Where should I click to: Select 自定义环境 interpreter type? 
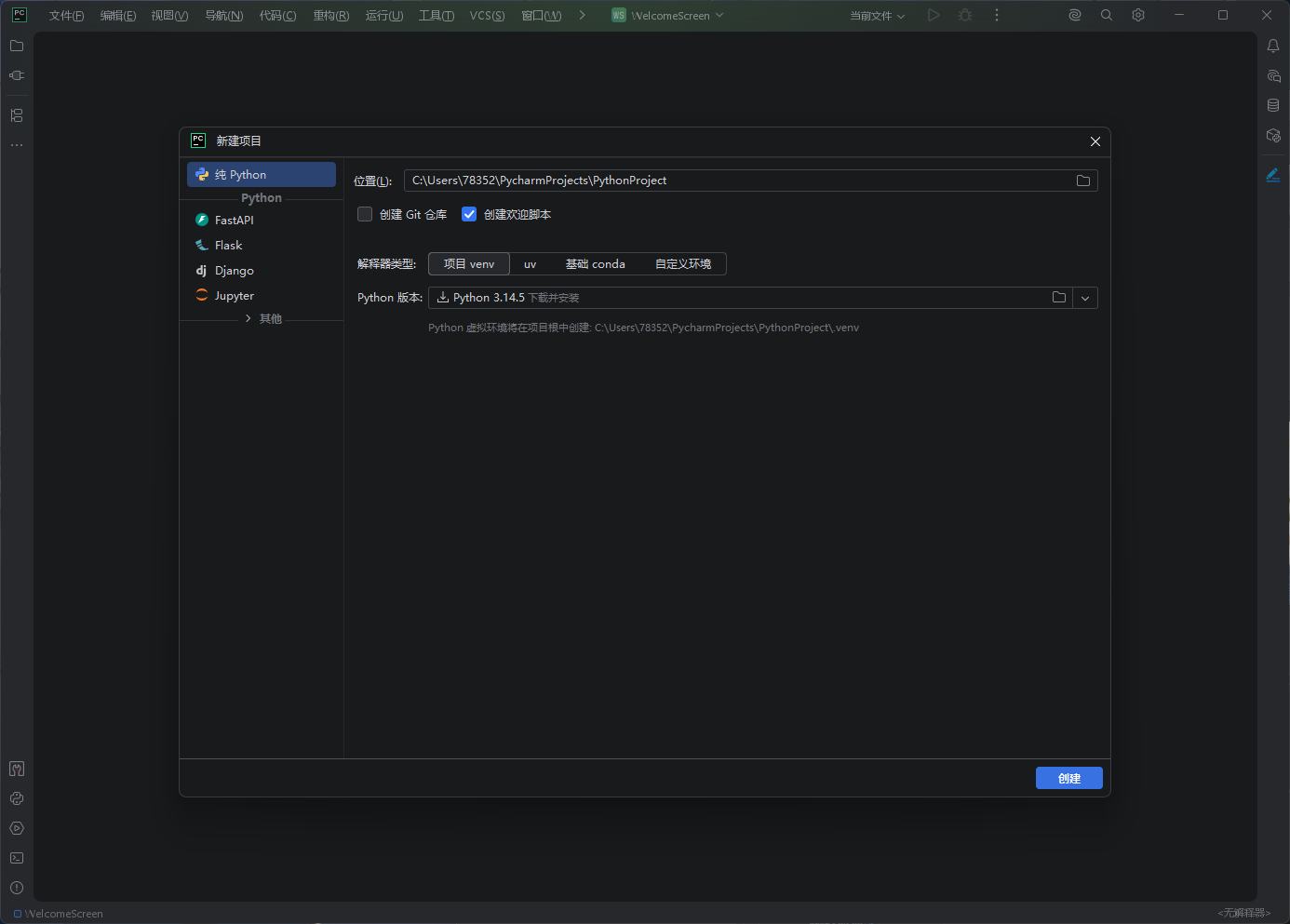coord(683,264)
